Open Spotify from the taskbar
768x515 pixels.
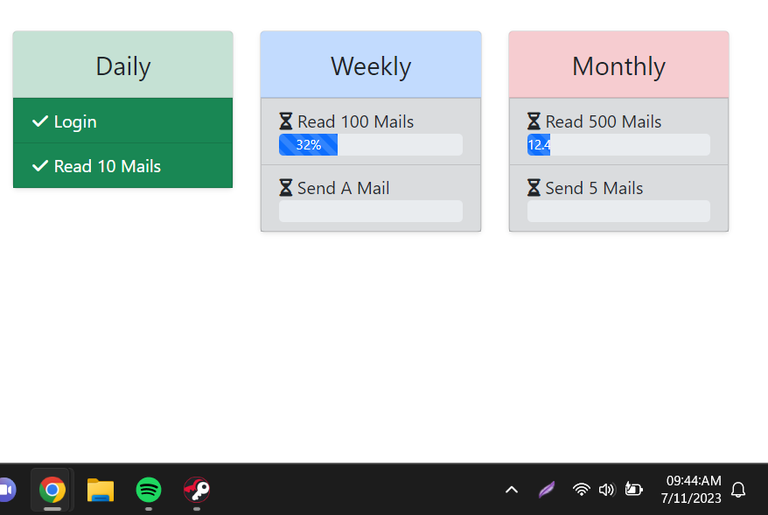[148, 490]
